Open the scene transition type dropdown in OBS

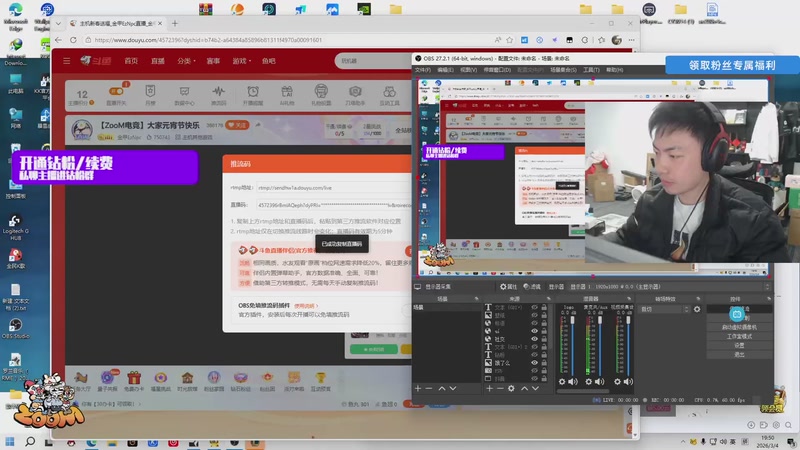[665, 309]
